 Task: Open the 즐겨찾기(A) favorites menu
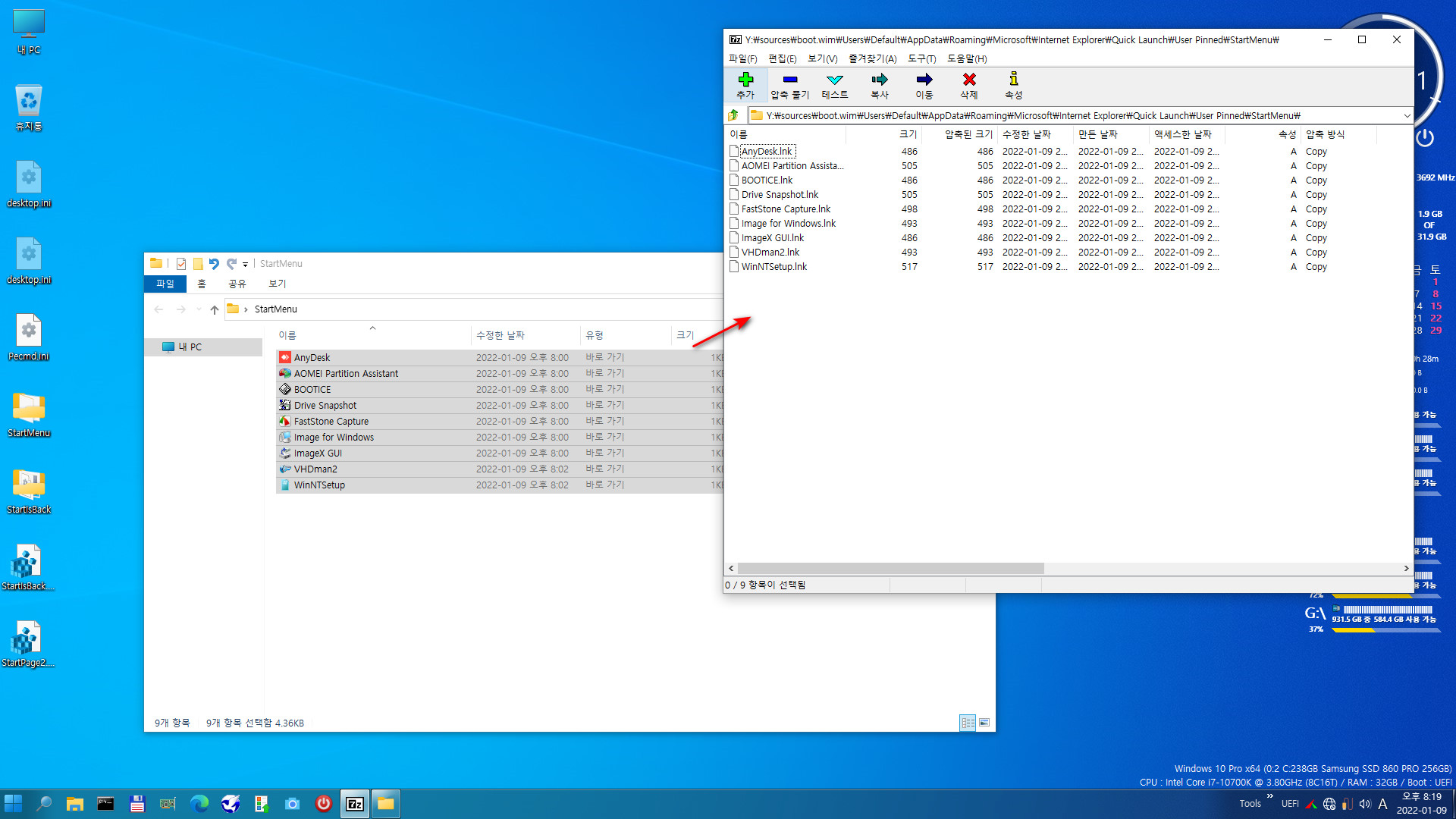click(x=872, y=58)
